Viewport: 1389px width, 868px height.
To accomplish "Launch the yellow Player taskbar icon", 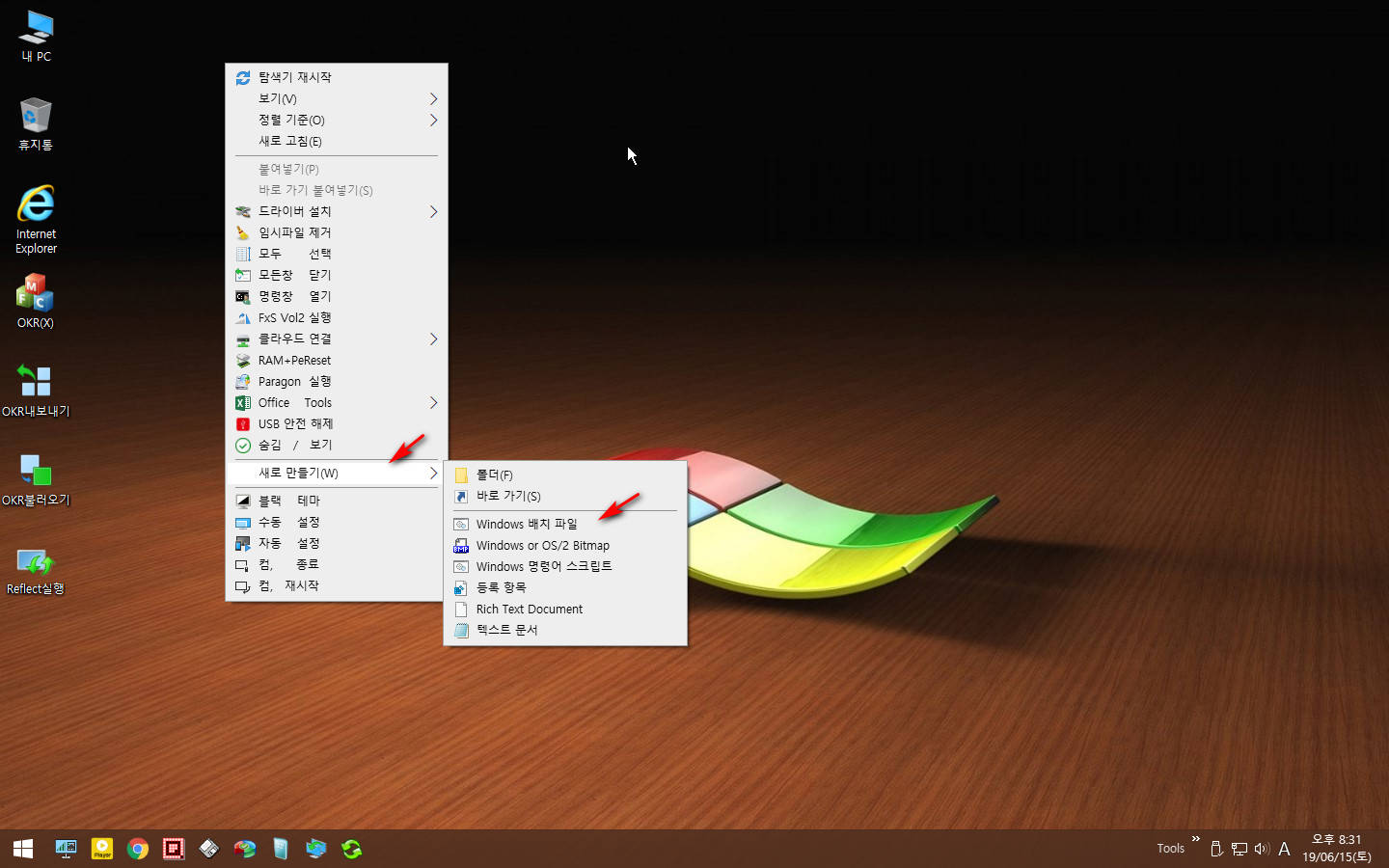I will point(102,849).
